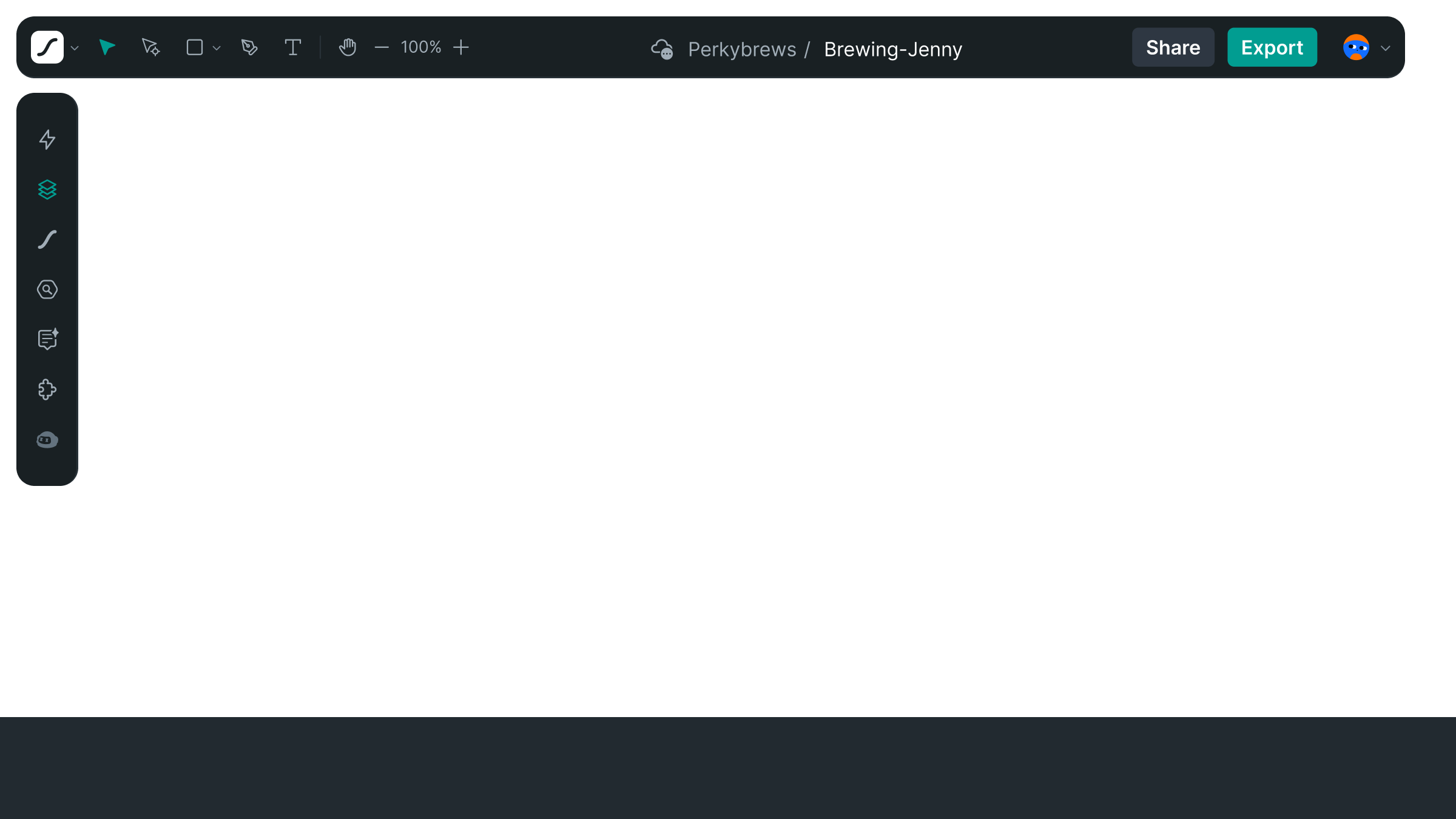The height and width of the screenshot is (819, 1456).
Task: Activate the Hand pan tool
Action: (347, 47)
